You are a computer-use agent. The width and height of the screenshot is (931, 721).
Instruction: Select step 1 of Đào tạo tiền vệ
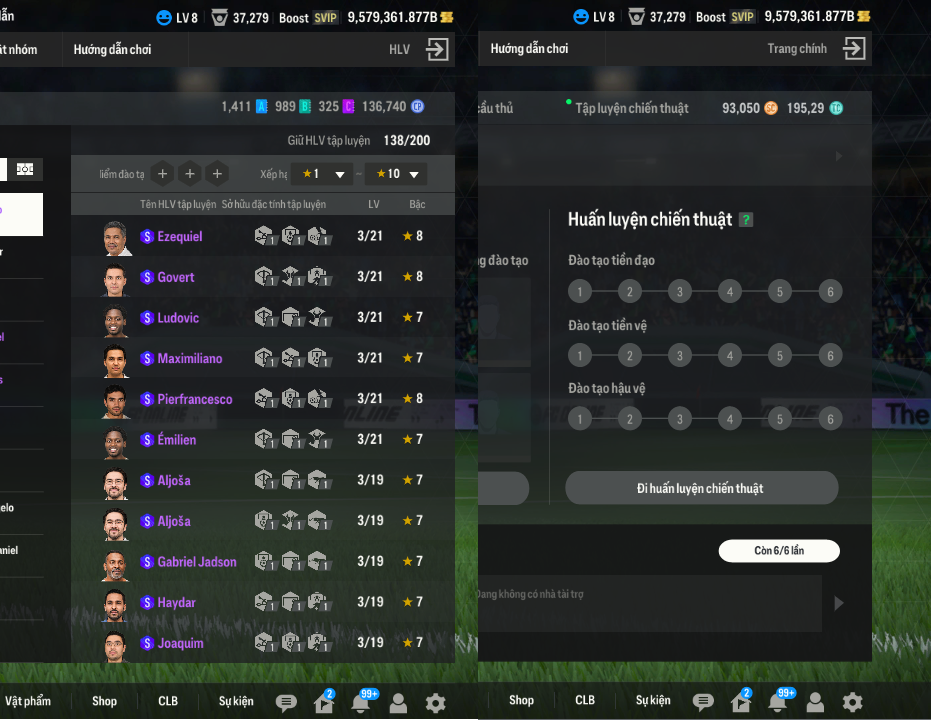(x=580, y=356)
